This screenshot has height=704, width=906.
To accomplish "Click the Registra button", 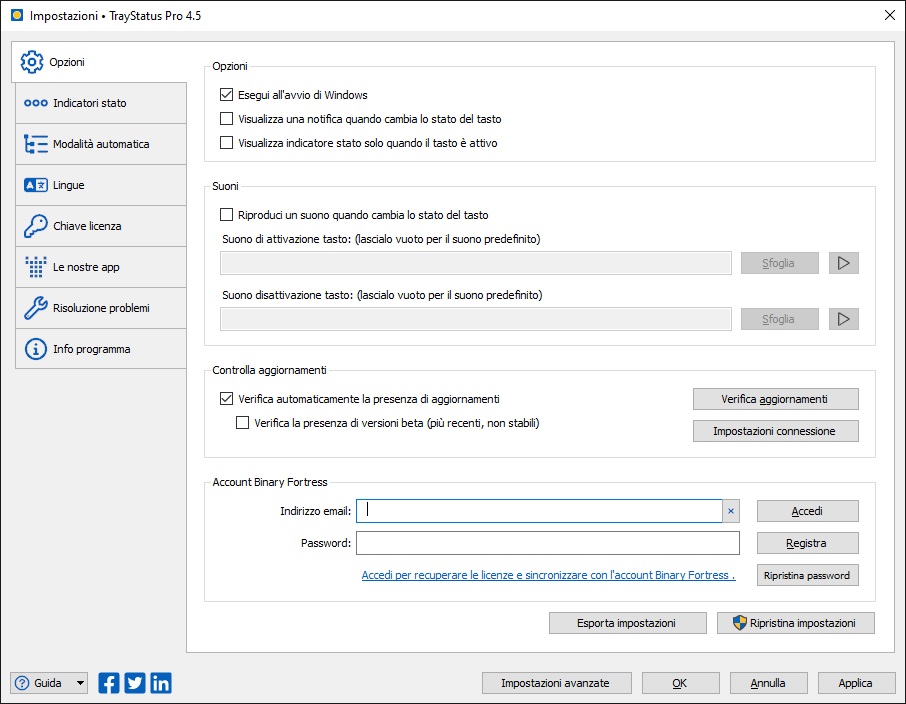I will pos(808,543).
